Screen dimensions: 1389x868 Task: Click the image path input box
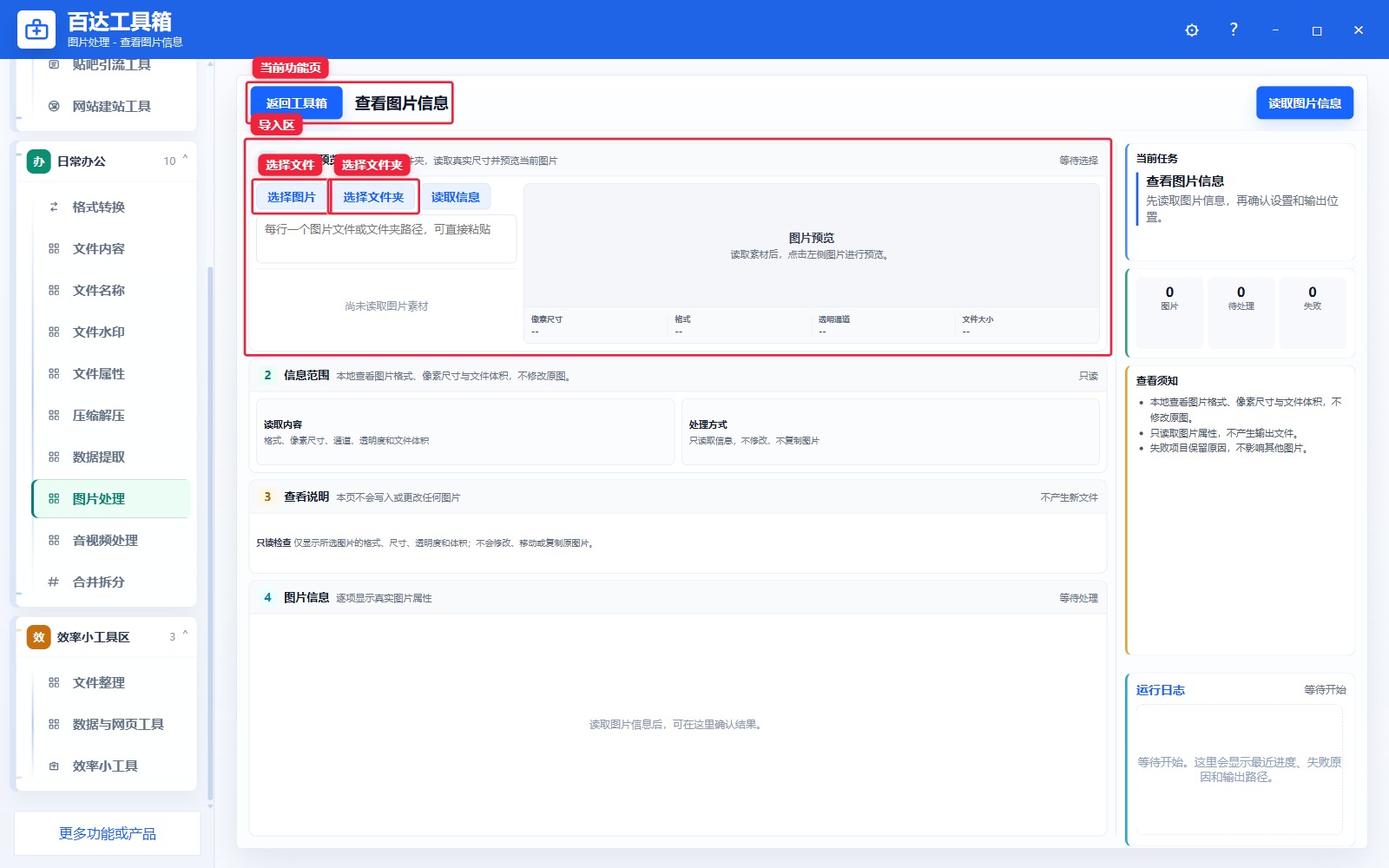click(386, 239)
